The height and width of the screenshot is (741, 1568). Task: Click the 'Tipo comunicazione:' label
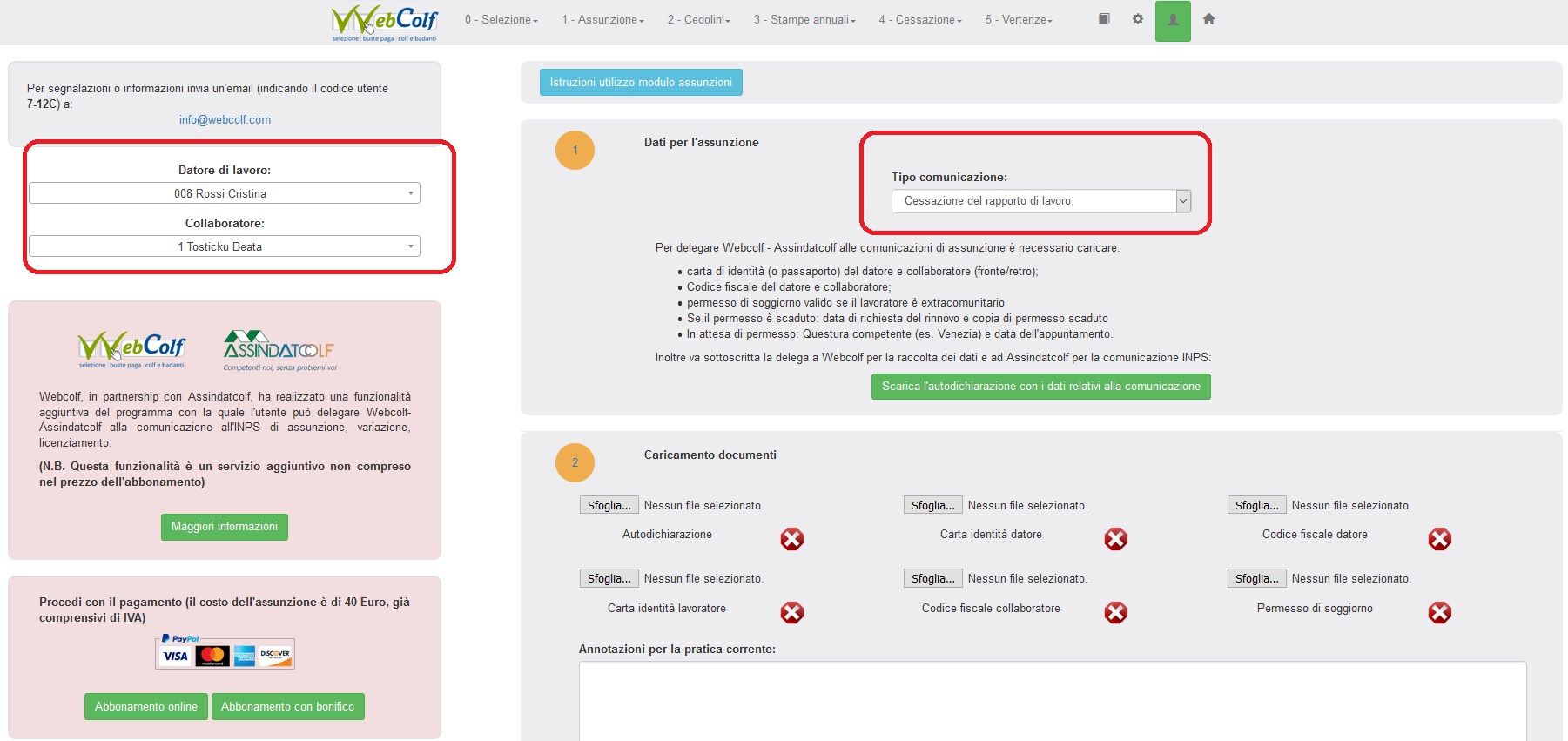point(949,178)
